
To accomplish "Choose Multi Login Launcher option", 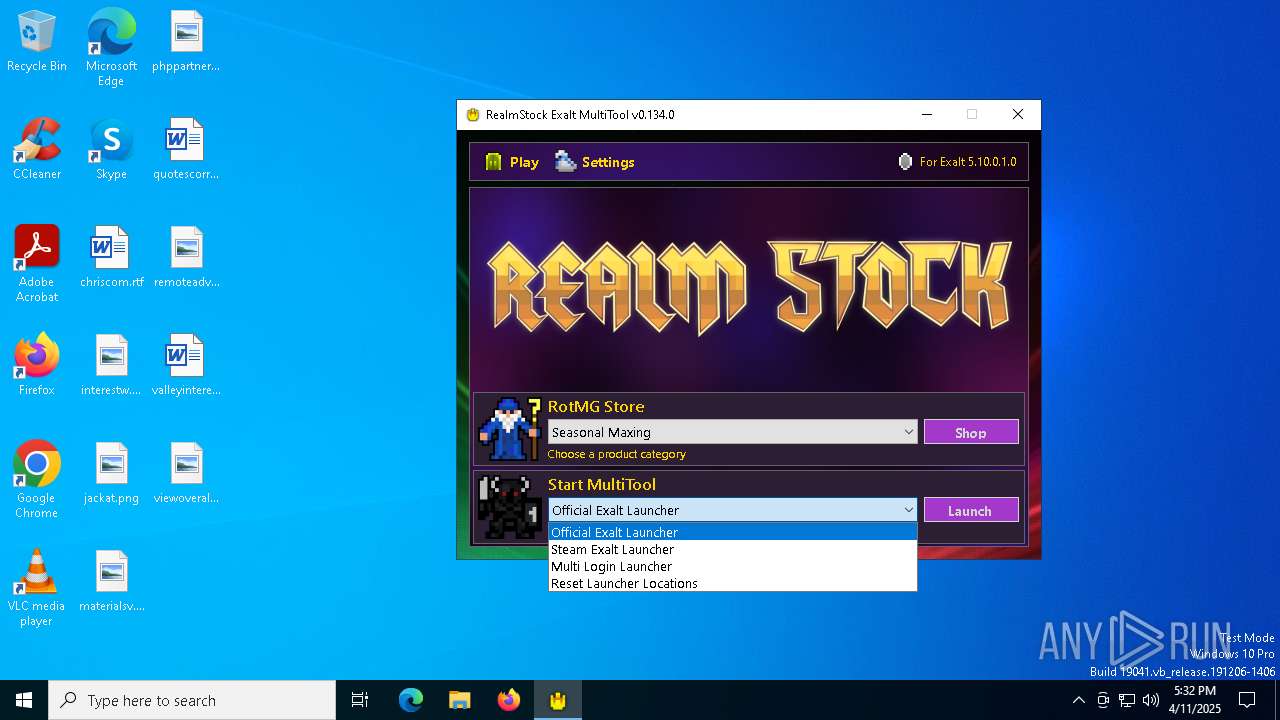I will pyautogui.click(x=733, y=566).
